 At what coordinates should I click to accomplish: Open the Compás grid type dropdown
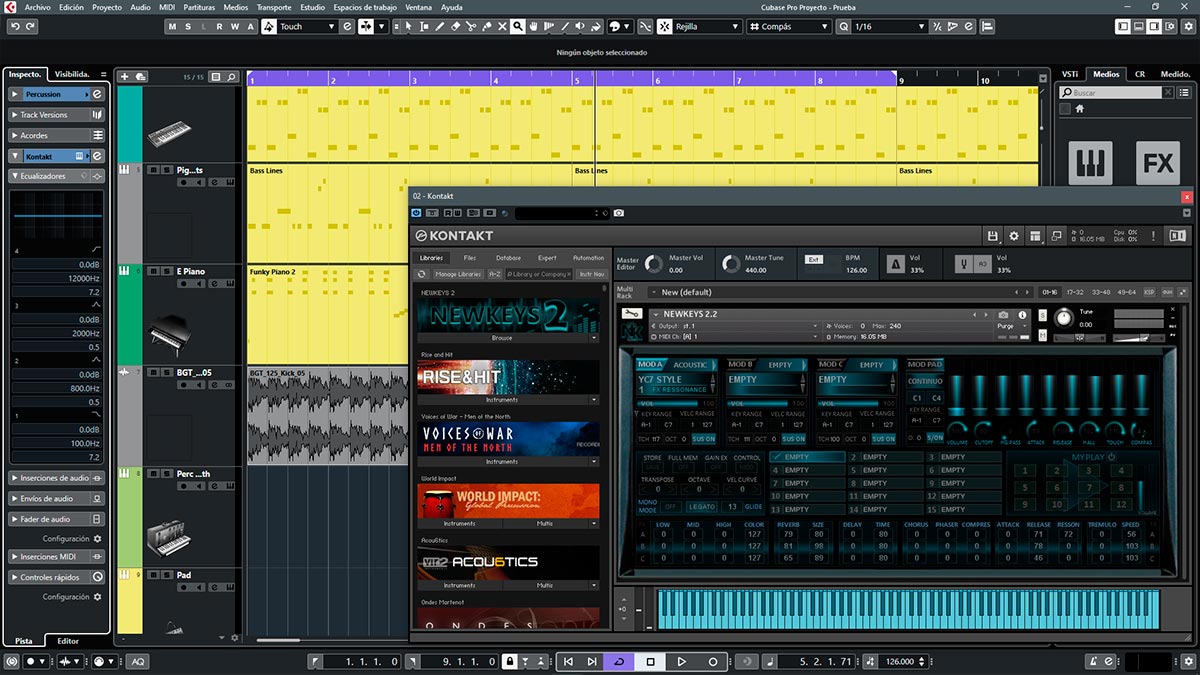tap(788, 26)
